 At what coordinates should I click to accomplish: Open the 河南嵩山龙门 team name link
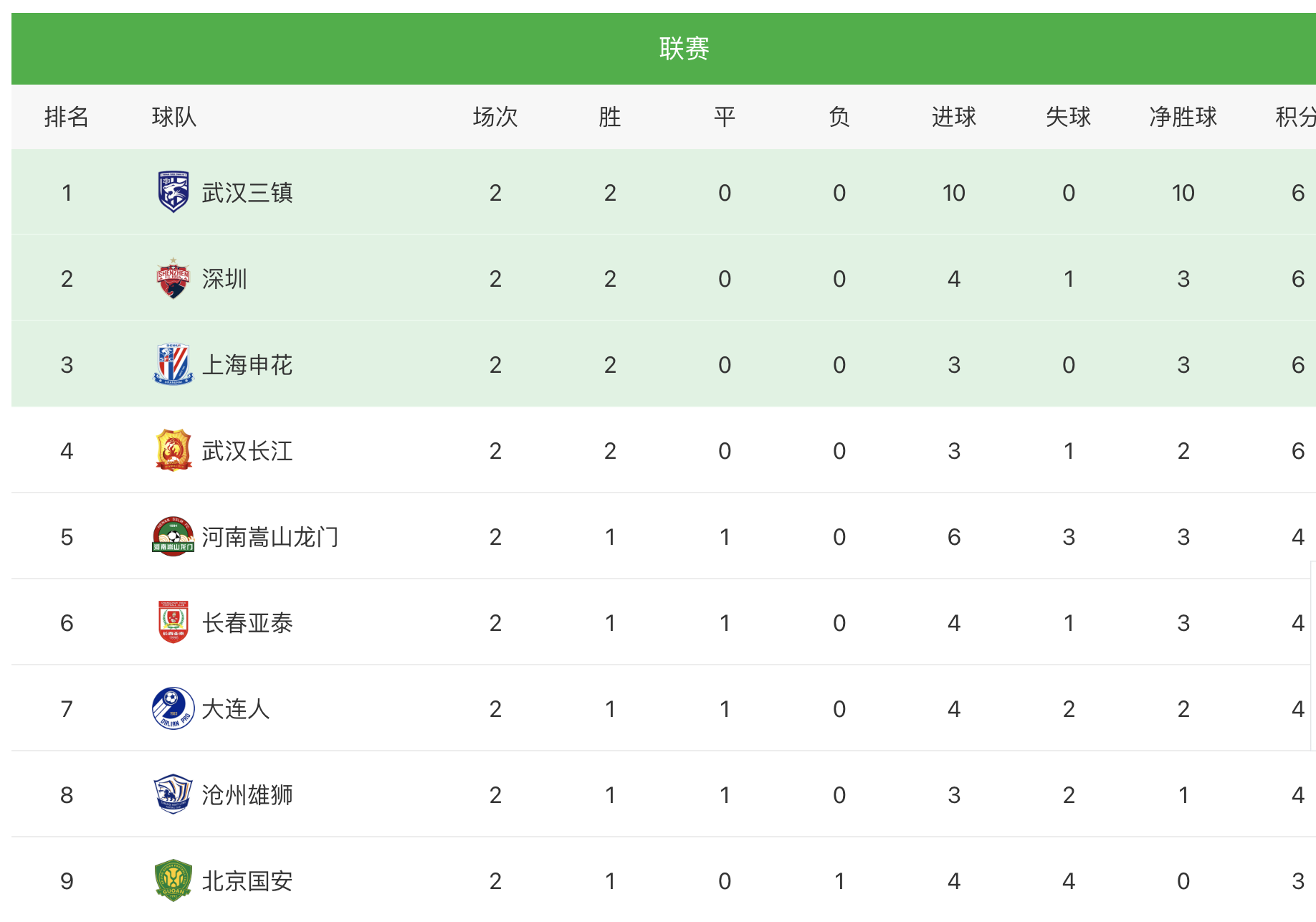[270, 537]
